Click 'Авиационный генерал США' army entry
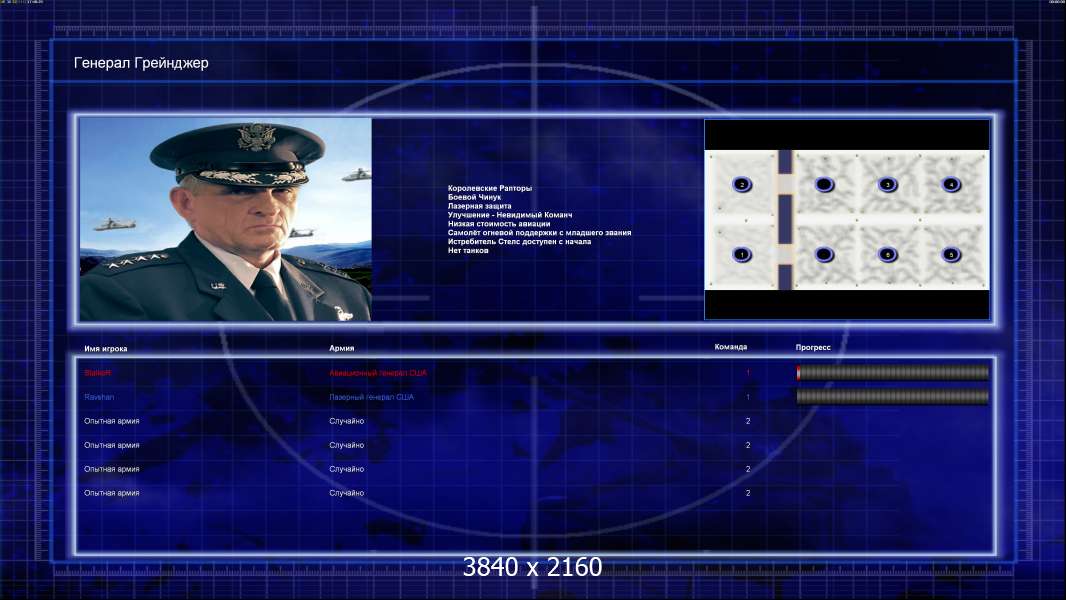This screenshot has height=600, width=1066. coord(378,373)
